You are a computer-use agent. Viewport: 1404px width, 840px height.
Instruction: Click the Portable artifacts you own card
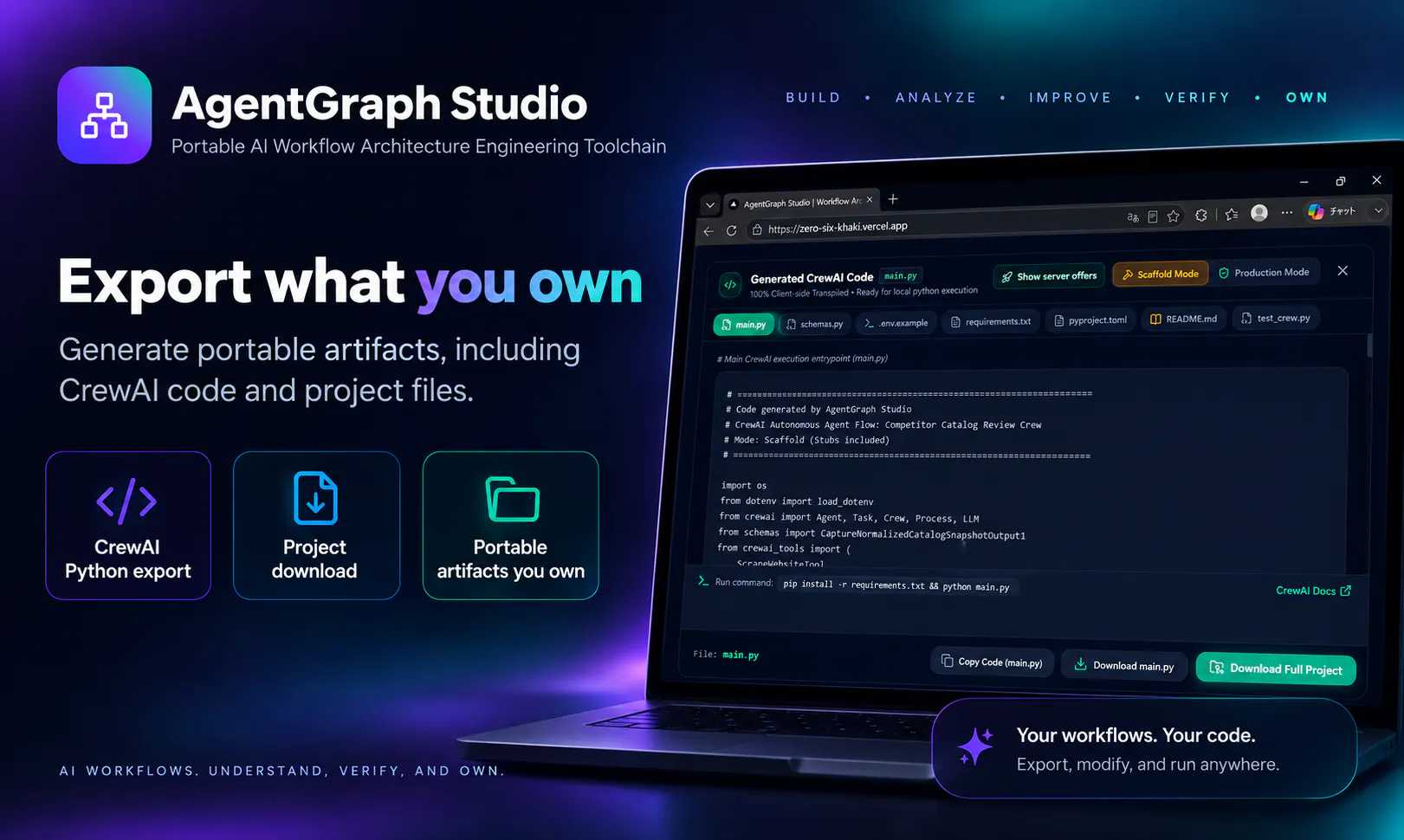point(510,526)
